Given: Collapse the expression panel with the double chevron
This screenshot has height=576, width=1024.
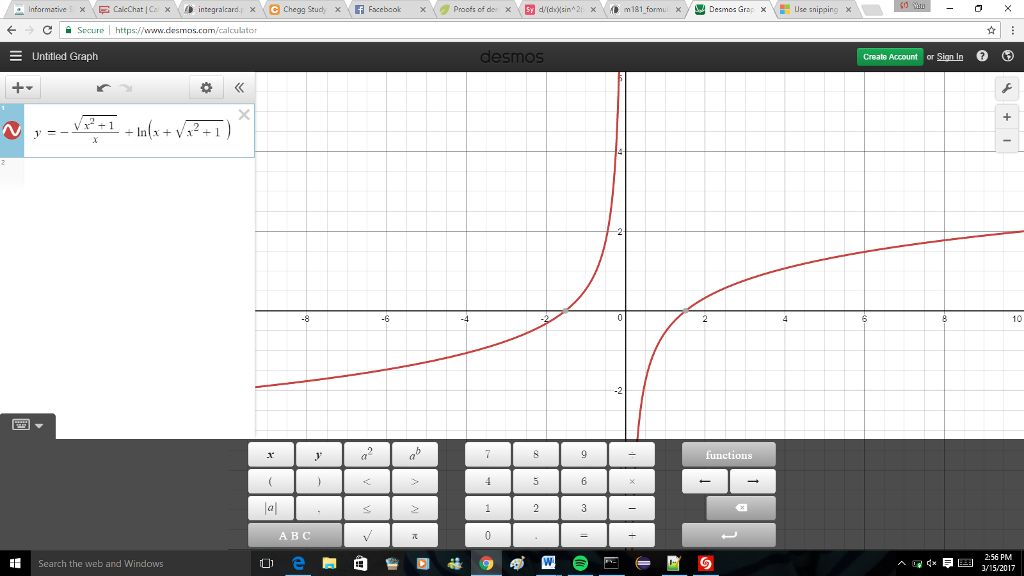Looking at the screenshot, I should tap(239, 88).
